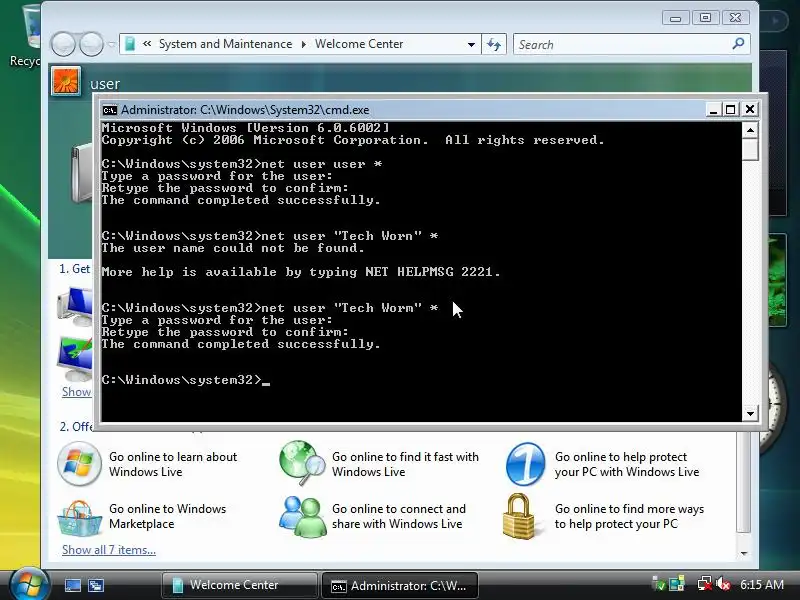Viewport: 800px width, 600px height.
Task: Click the Forward navigation button in Welcome Center
Action: tap(91, 44)
